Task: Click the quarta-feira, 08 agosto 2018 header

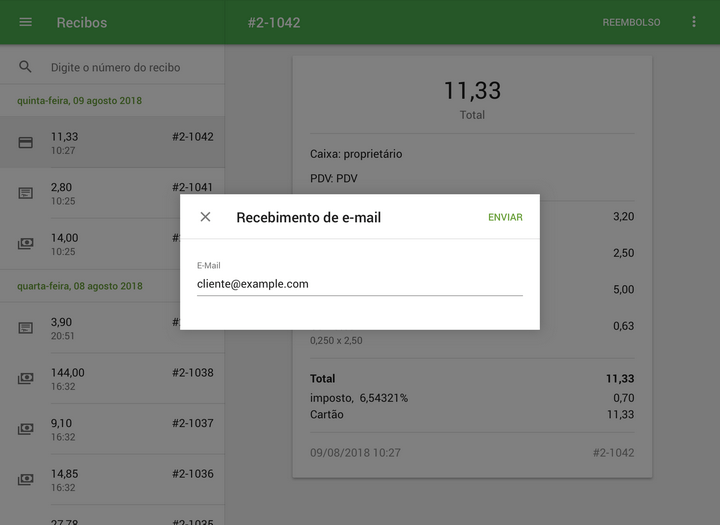Action: click(x=80, y=286)
